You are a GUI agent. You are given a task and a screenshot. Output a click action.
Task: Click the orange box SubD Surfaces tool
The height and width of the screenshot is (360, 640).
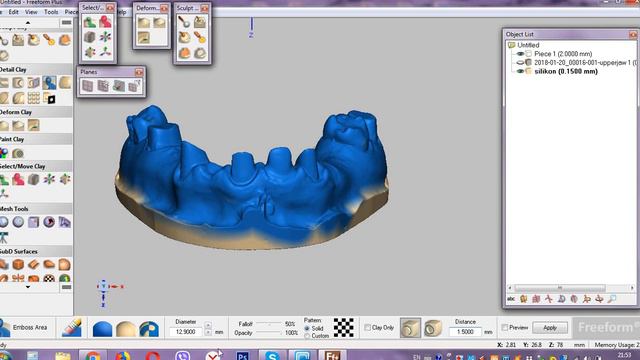(18, 264)
